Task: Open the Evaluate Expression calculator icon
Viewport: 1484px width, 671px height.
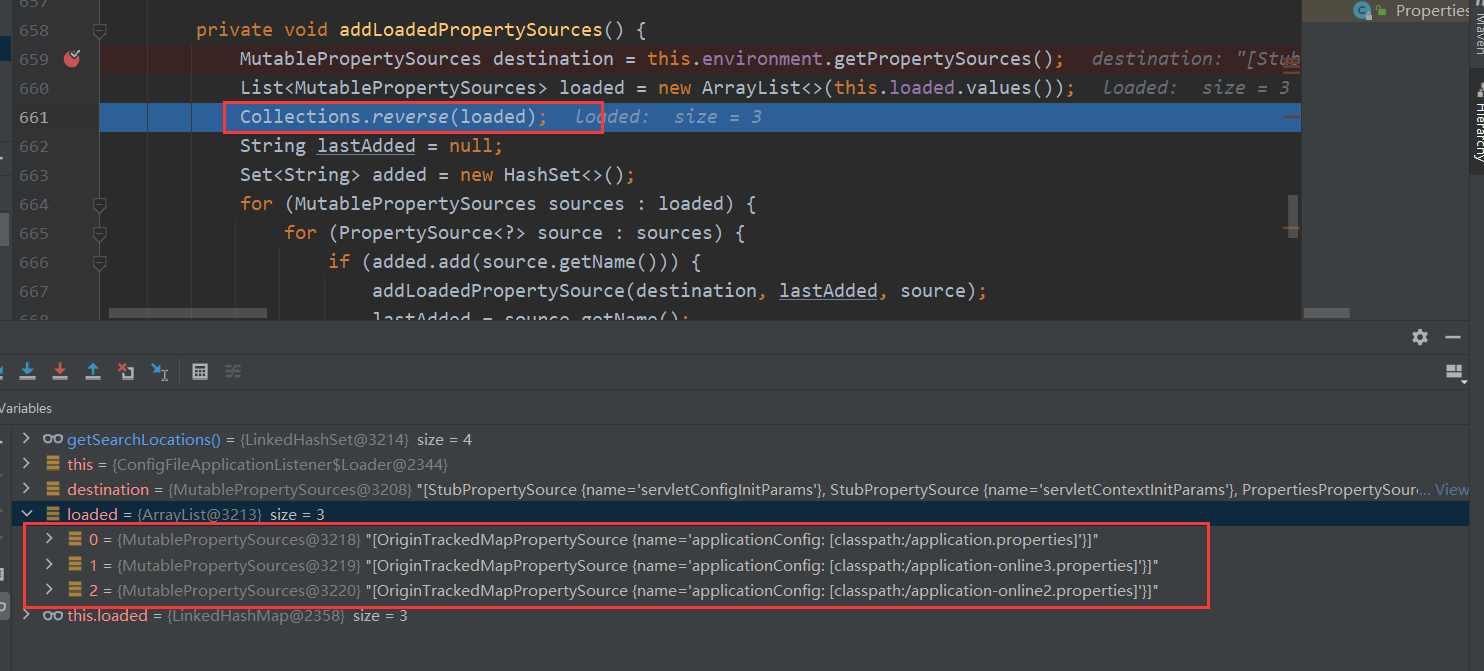Action: point(200,371)
